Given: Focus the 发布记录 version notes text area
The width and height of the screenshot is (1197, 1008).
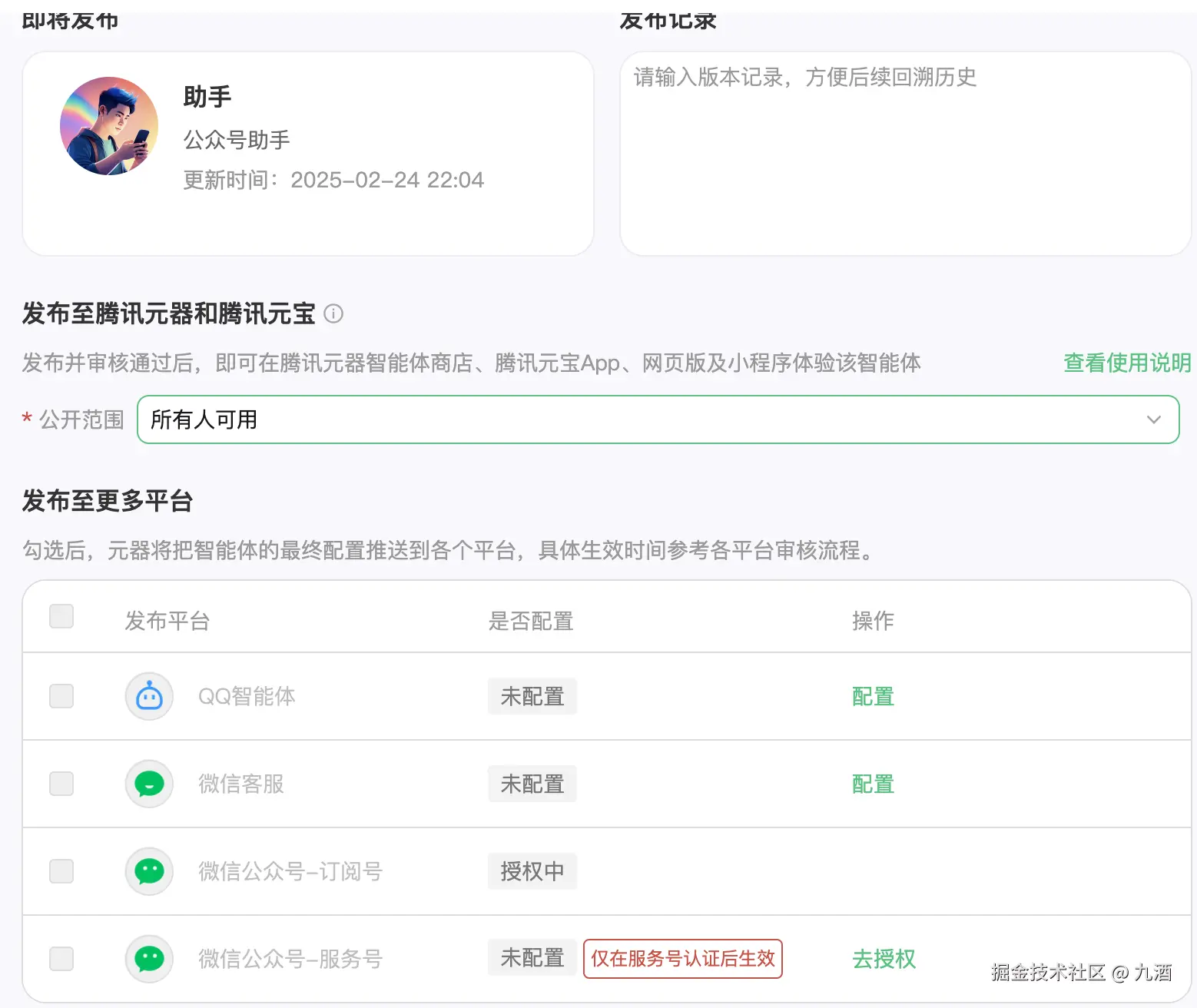Looking at the screenshot, I should [x=905, y=154].
